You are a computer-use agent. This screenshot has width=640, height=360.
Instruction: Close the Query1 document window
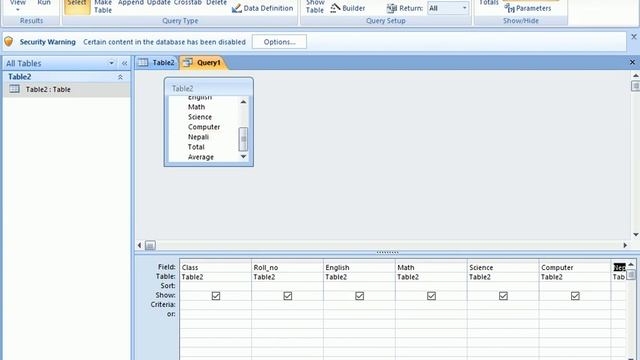(632, 62)
